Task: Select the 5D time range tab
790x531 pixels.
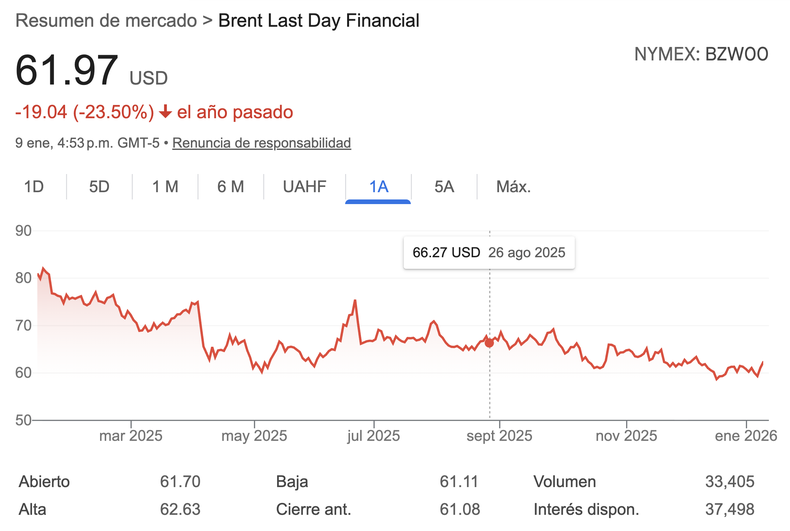Action: pyautogui.click(x=99, y=186)
